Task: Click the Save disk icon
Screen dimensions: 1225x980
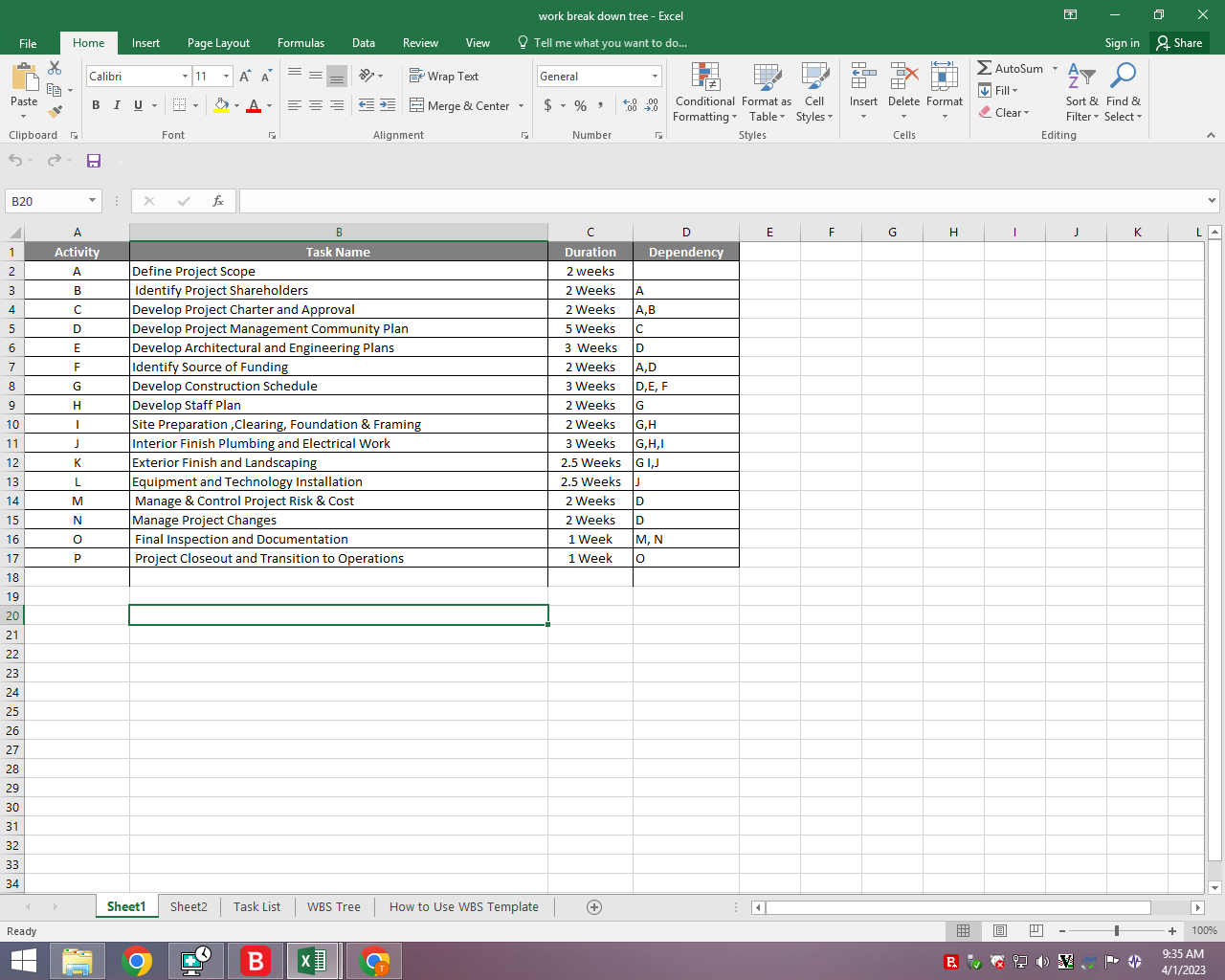Action: 94,161
